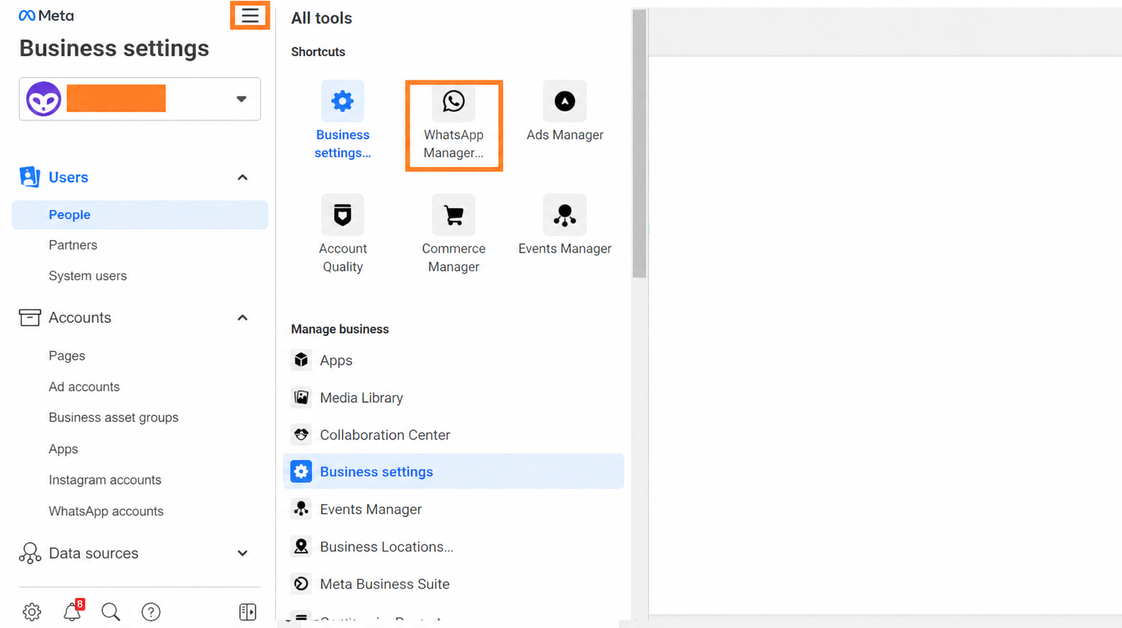Image resolution: width=1122 pixels, height=628 pixels.
Task: Launch Ads Manager shortcut
Action: tap(565, 112)
